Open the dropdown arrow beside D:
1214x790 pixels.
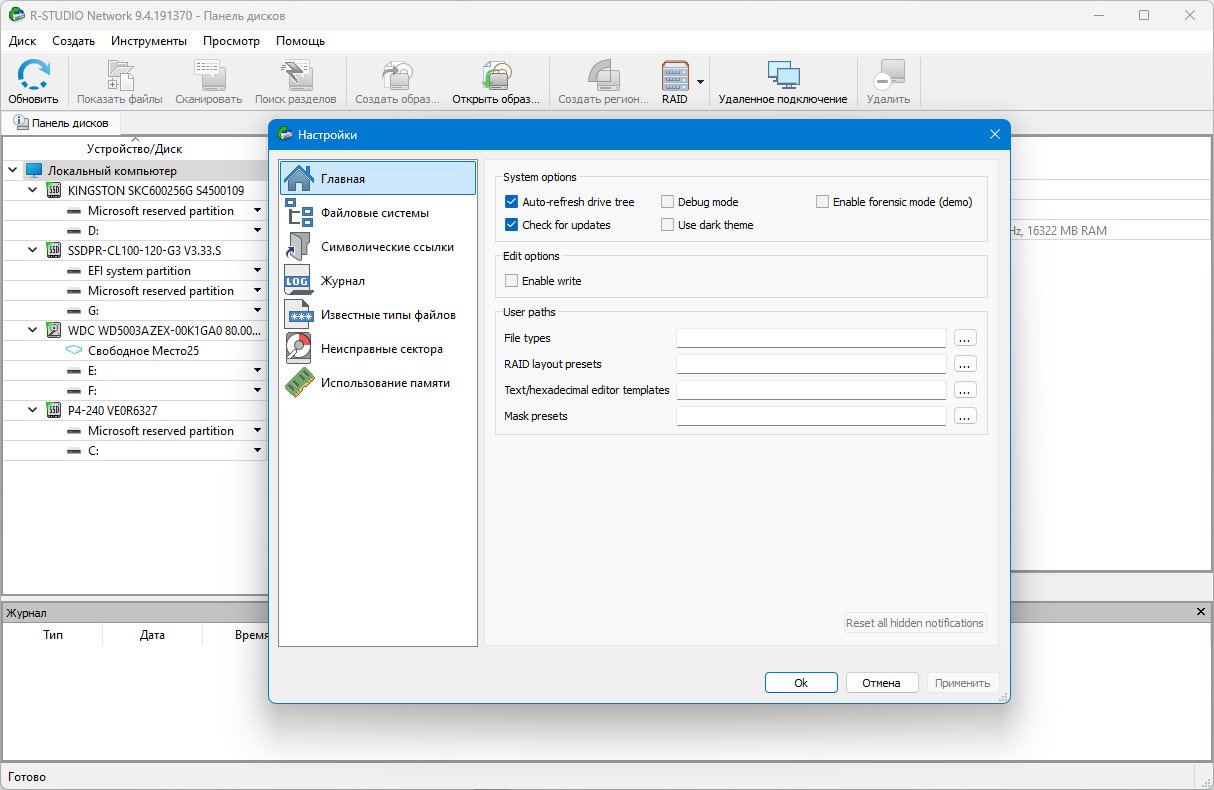click(x=257, y=230)
